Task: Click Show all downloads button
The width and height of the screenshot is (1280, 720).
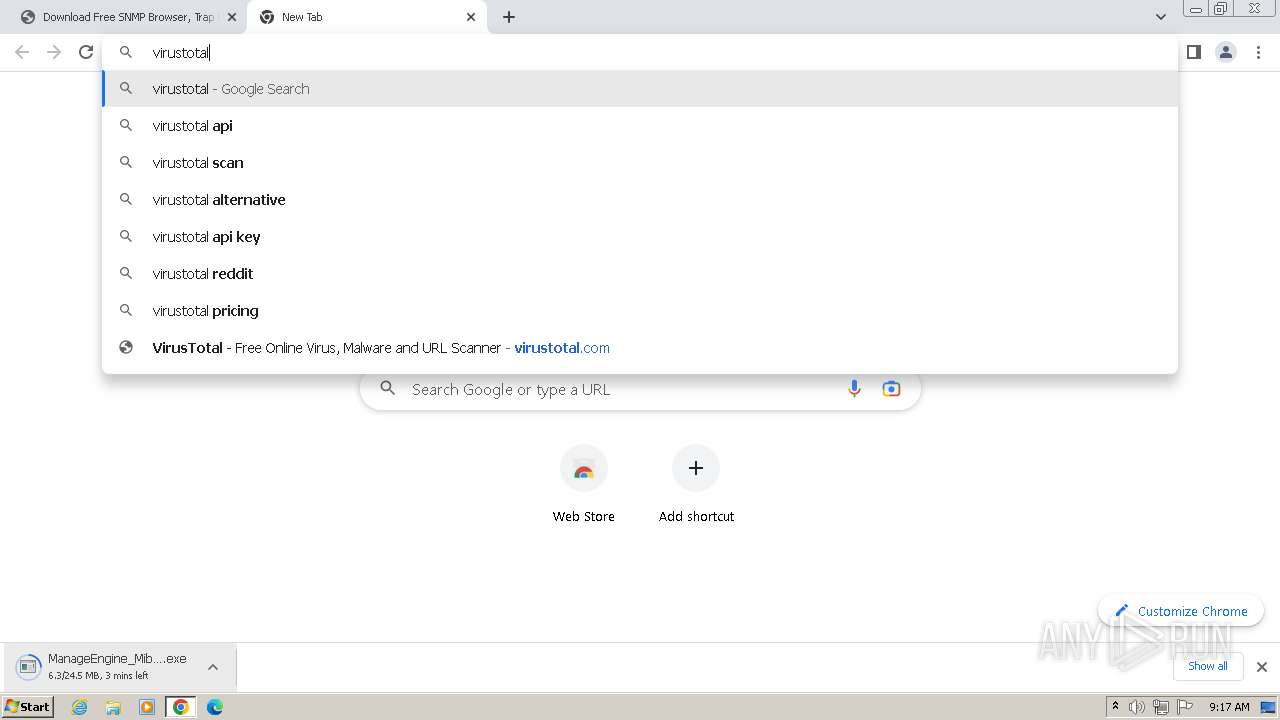Action: tap(1208, 666)
